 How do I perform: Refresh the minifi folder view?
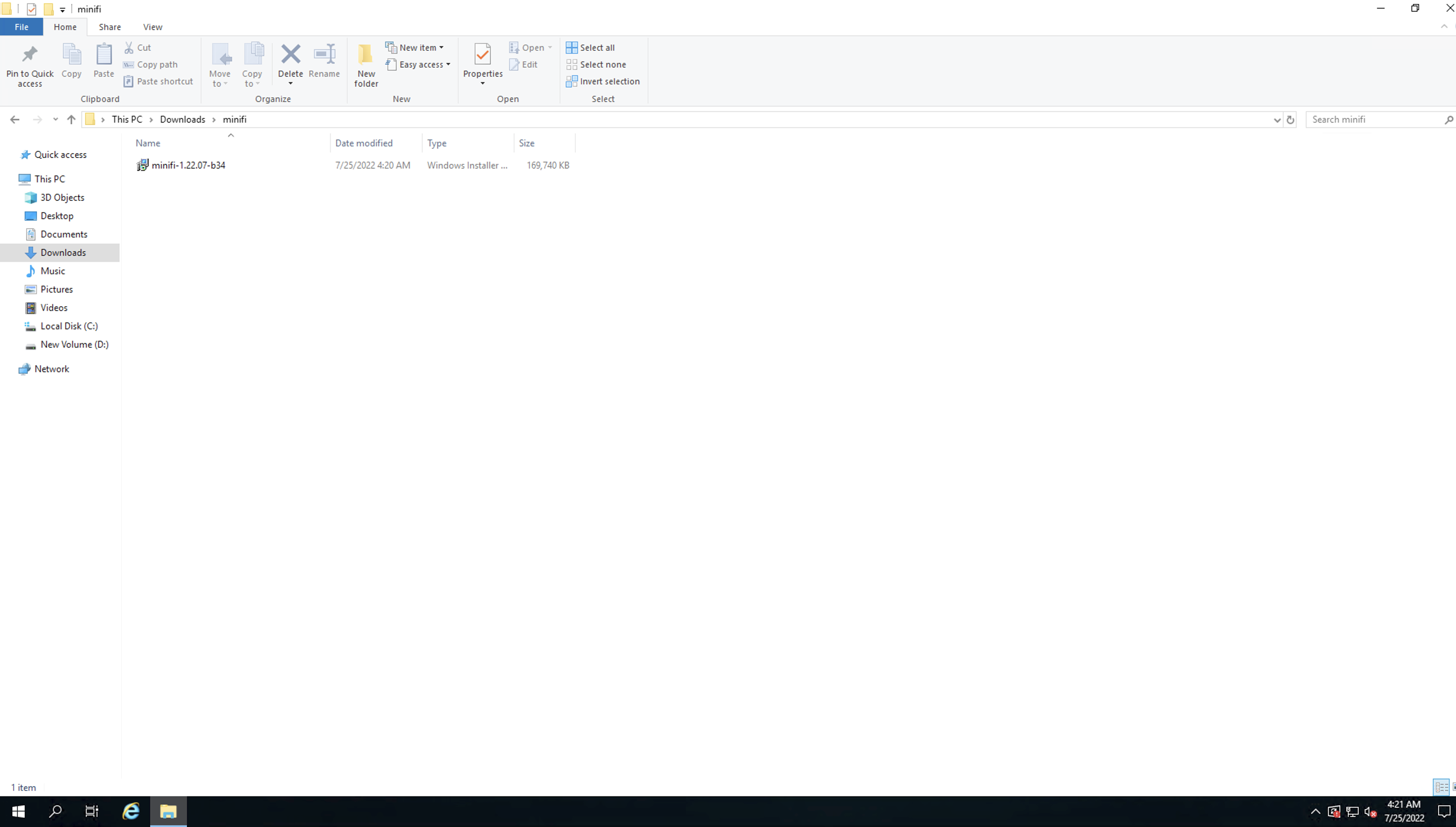1290,120
